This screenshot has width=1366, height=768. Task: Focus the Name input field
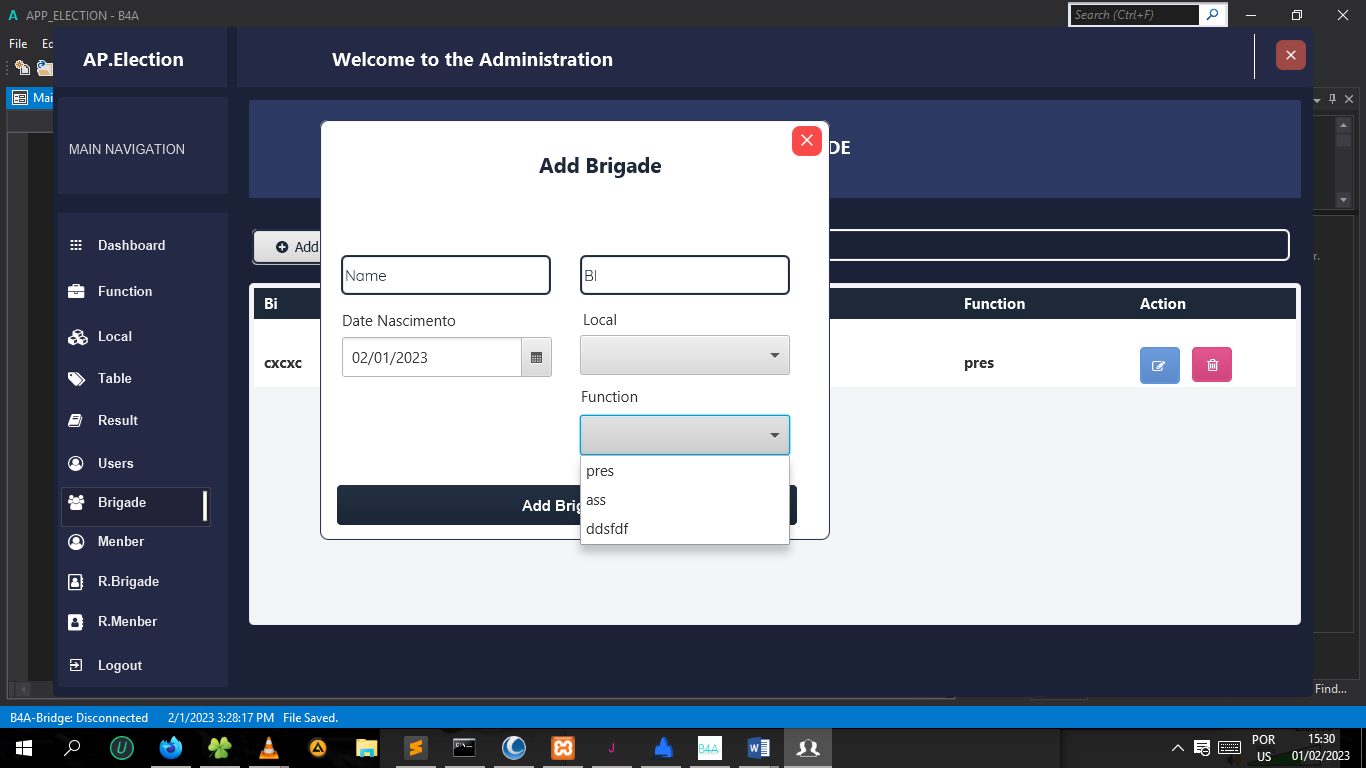pyautogui.click(x=446, y=275)
